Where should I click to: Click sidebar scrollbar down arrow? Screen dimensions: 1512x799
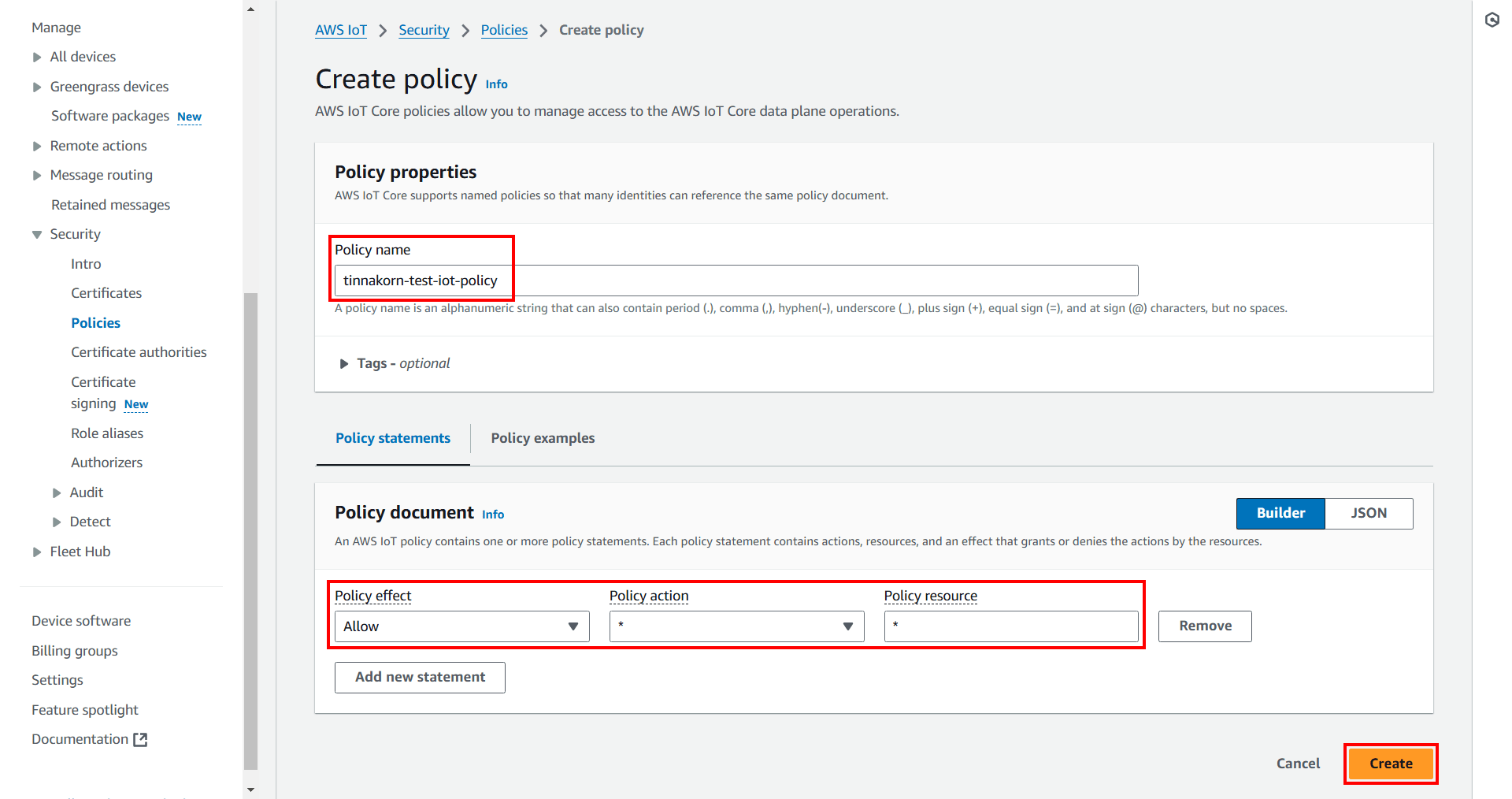(x=250, y=790)
